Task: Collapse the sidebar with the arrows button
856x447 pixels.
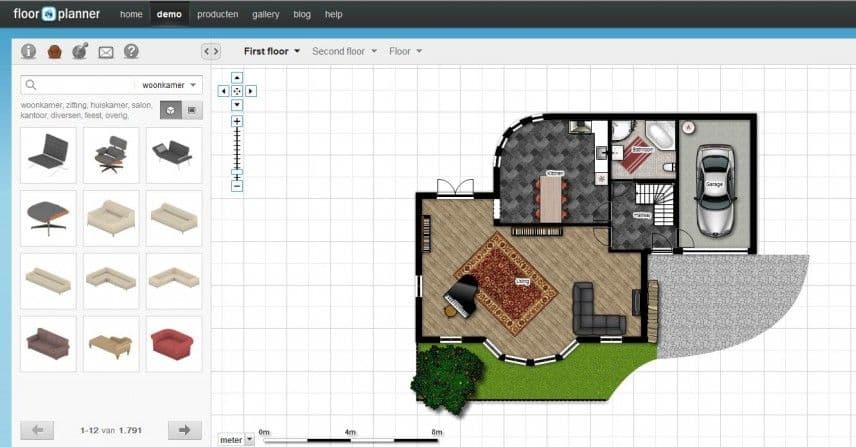Action: click(x=210, y=51)
